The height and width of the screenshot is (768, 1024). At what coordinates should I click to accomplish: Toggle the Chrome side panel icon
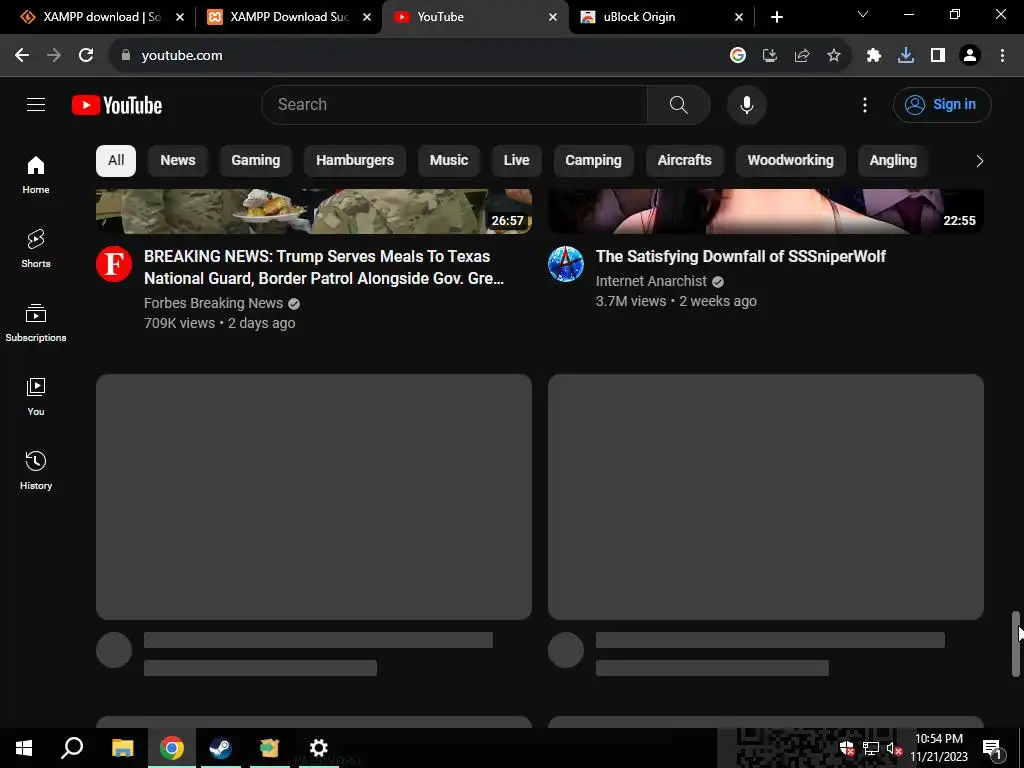938,56
